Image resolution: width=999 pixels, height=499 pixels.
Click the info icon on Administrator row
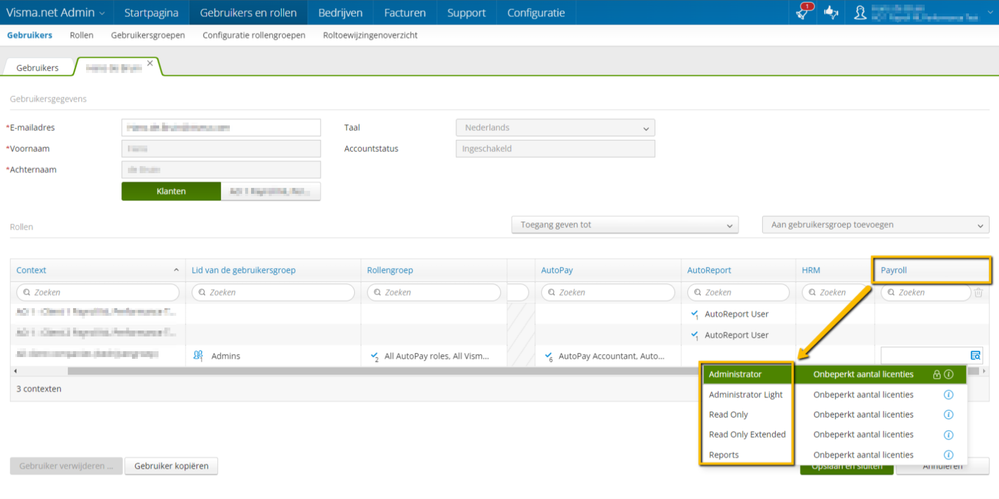point(948,375)
